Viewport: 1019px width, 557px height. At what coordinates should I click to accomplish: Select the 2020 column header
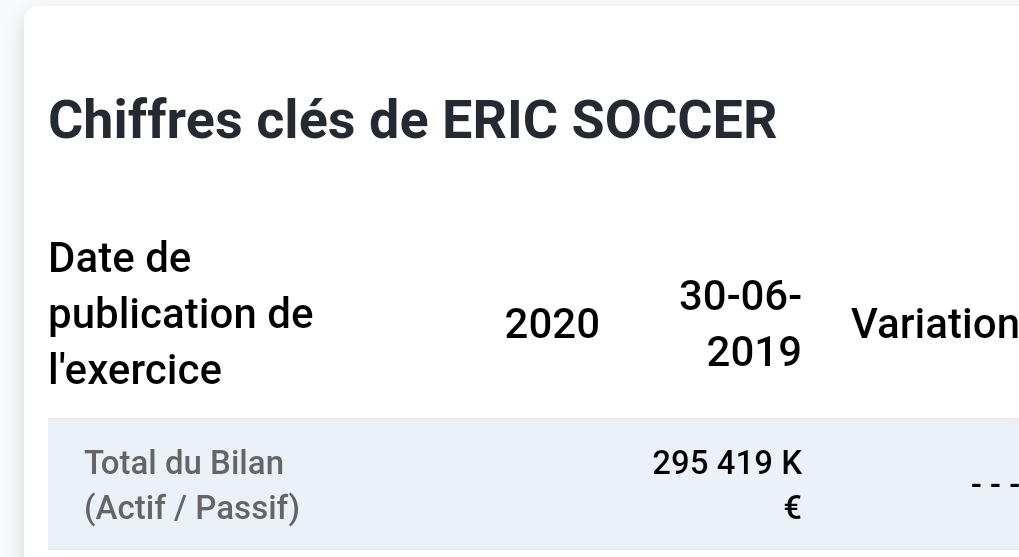click(x=552, y=324)
